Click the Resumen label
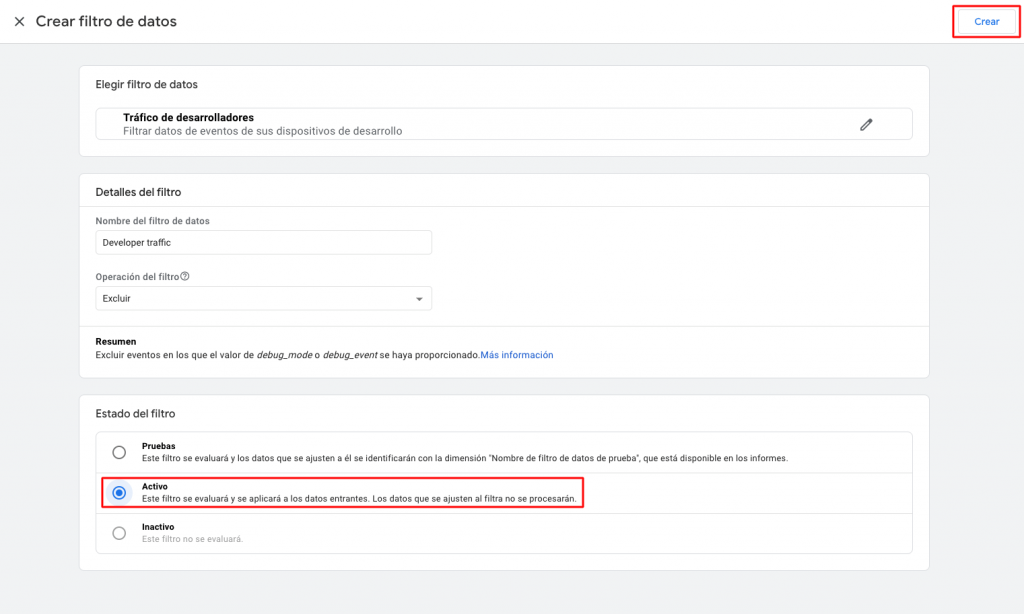The image size is (1024, 614). point(115,341)
